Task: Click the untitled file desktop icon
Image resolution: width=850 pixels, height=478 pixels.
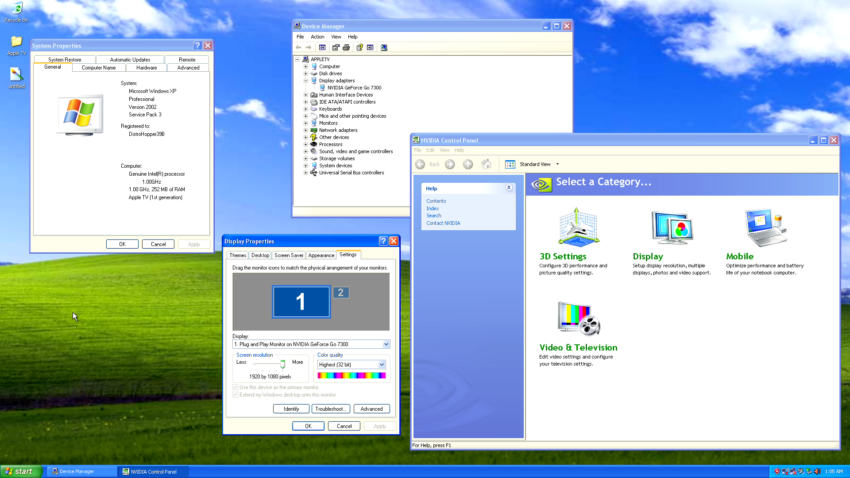Action: pos(16,75)
